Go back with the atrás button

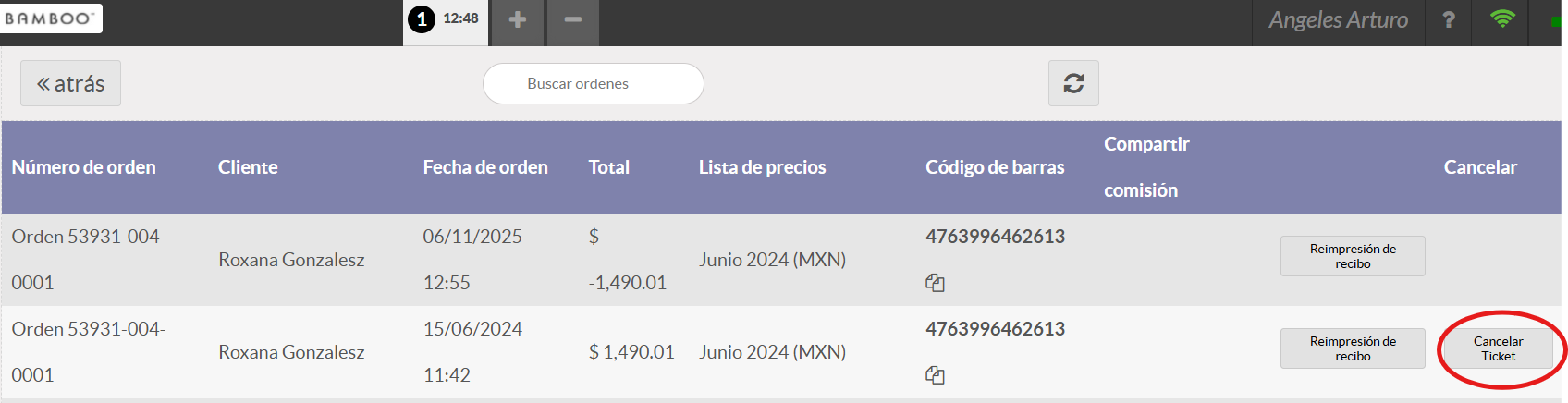pos(70,83)
